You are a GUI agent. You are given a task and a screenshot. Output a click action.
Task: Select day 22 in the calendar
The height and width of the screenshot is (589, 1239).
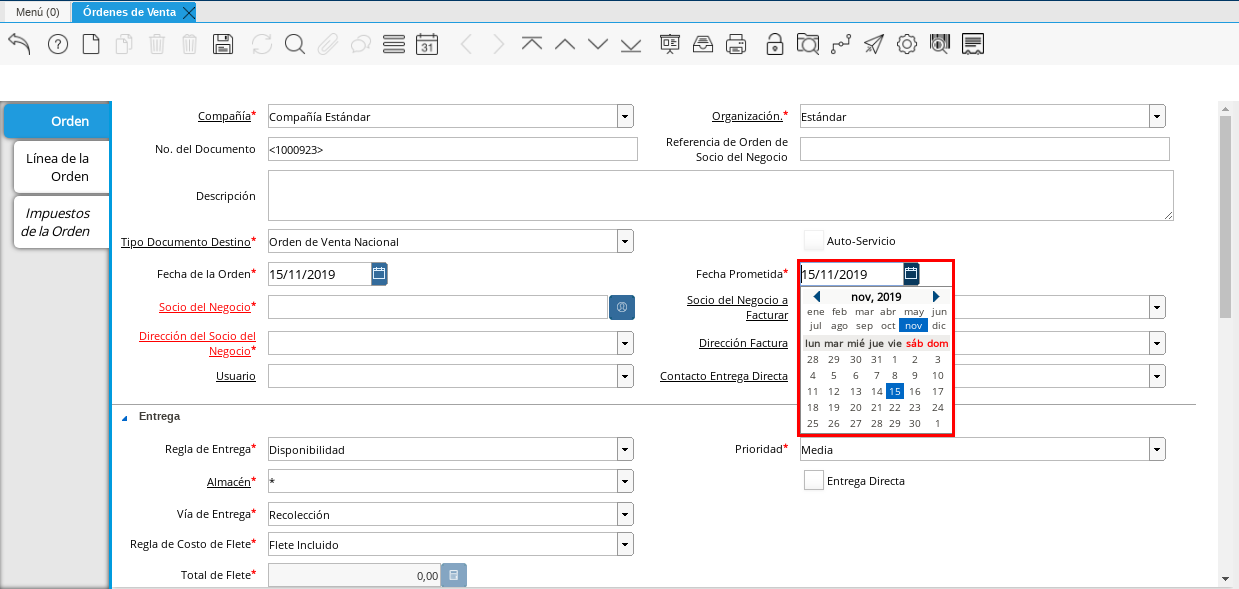[894, 407]
